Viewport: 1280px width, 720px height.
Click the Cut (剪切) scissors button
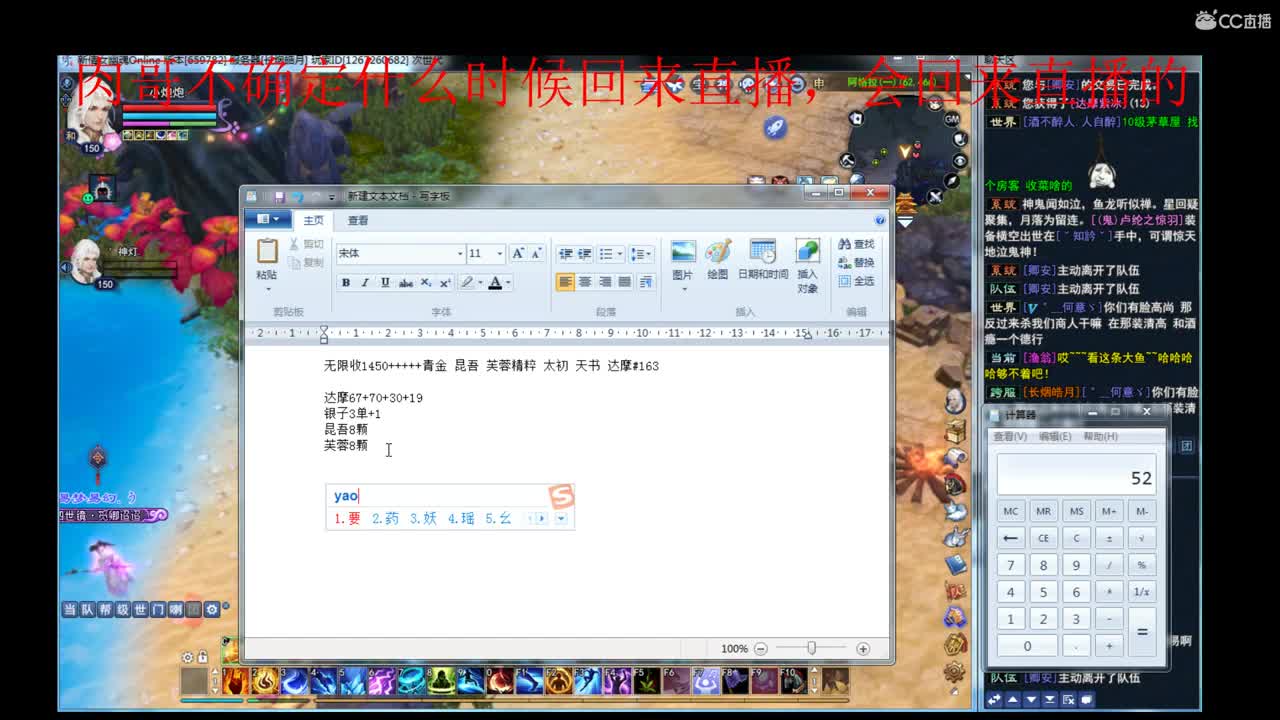[x=306, y=244]
